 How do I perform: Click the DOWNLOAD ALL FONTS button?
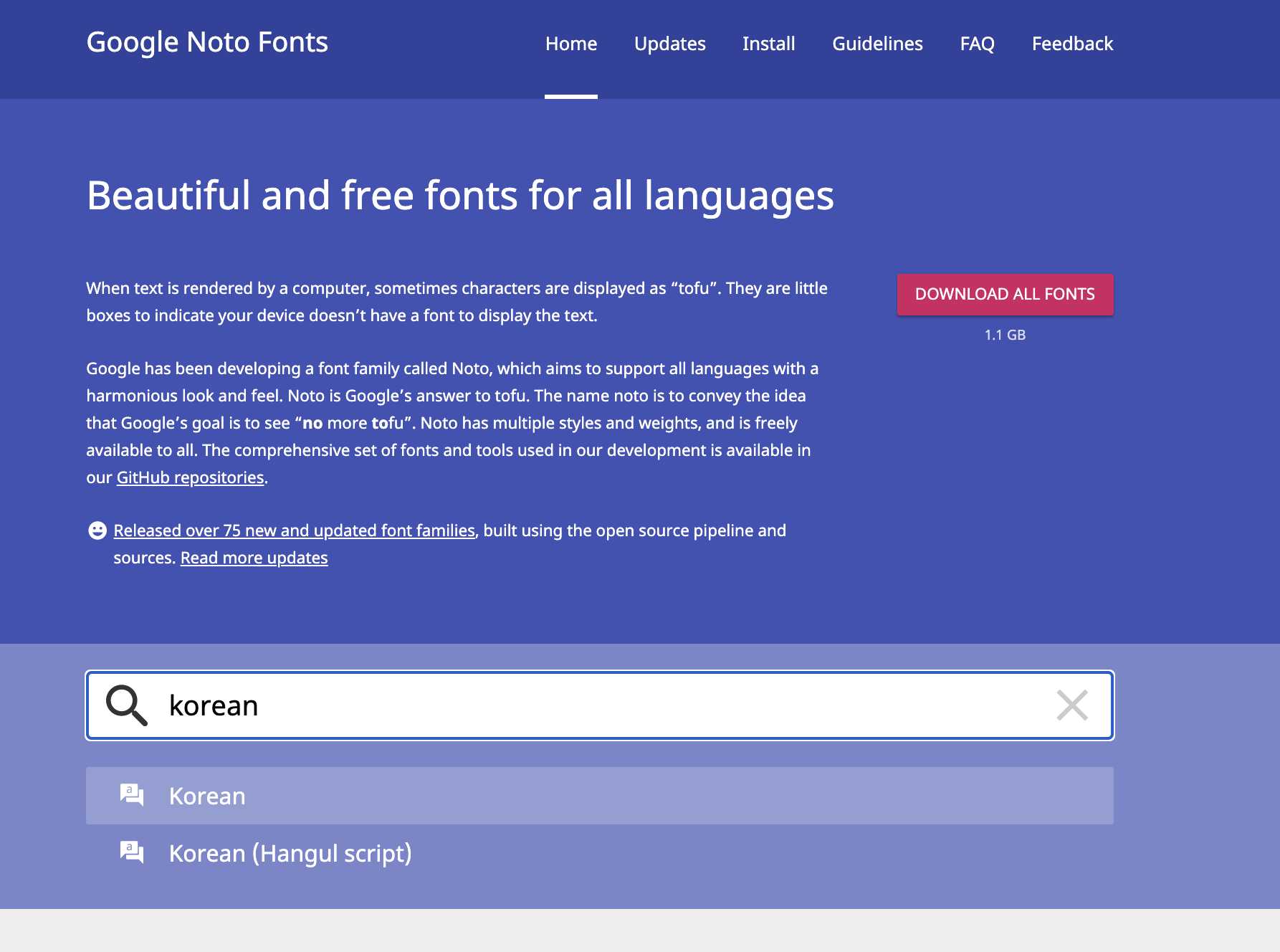click(x=1005, y=294)
